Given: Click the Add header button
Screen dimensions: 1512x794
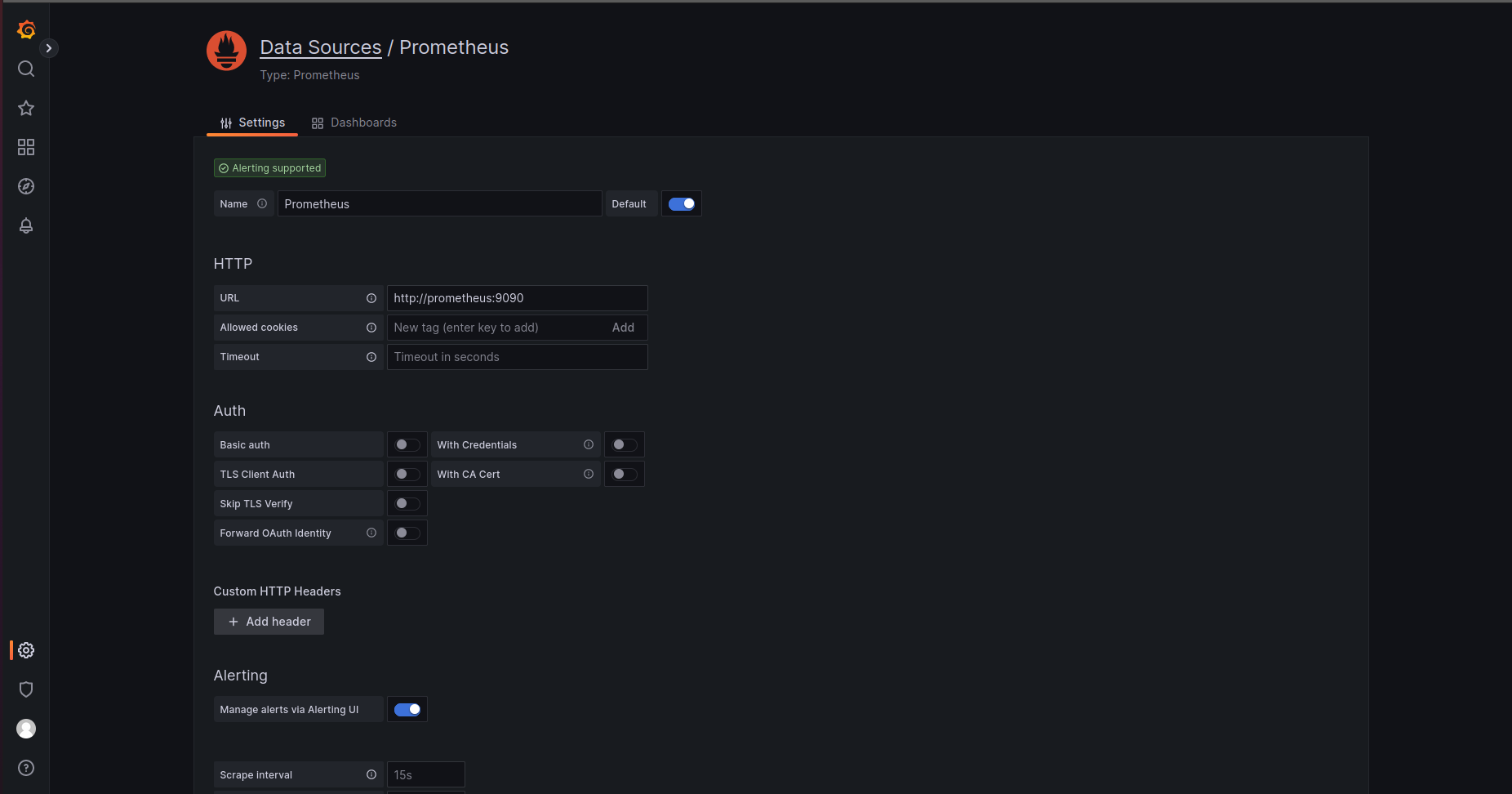Looking at the screenshot, I should [x=269, y=622].
